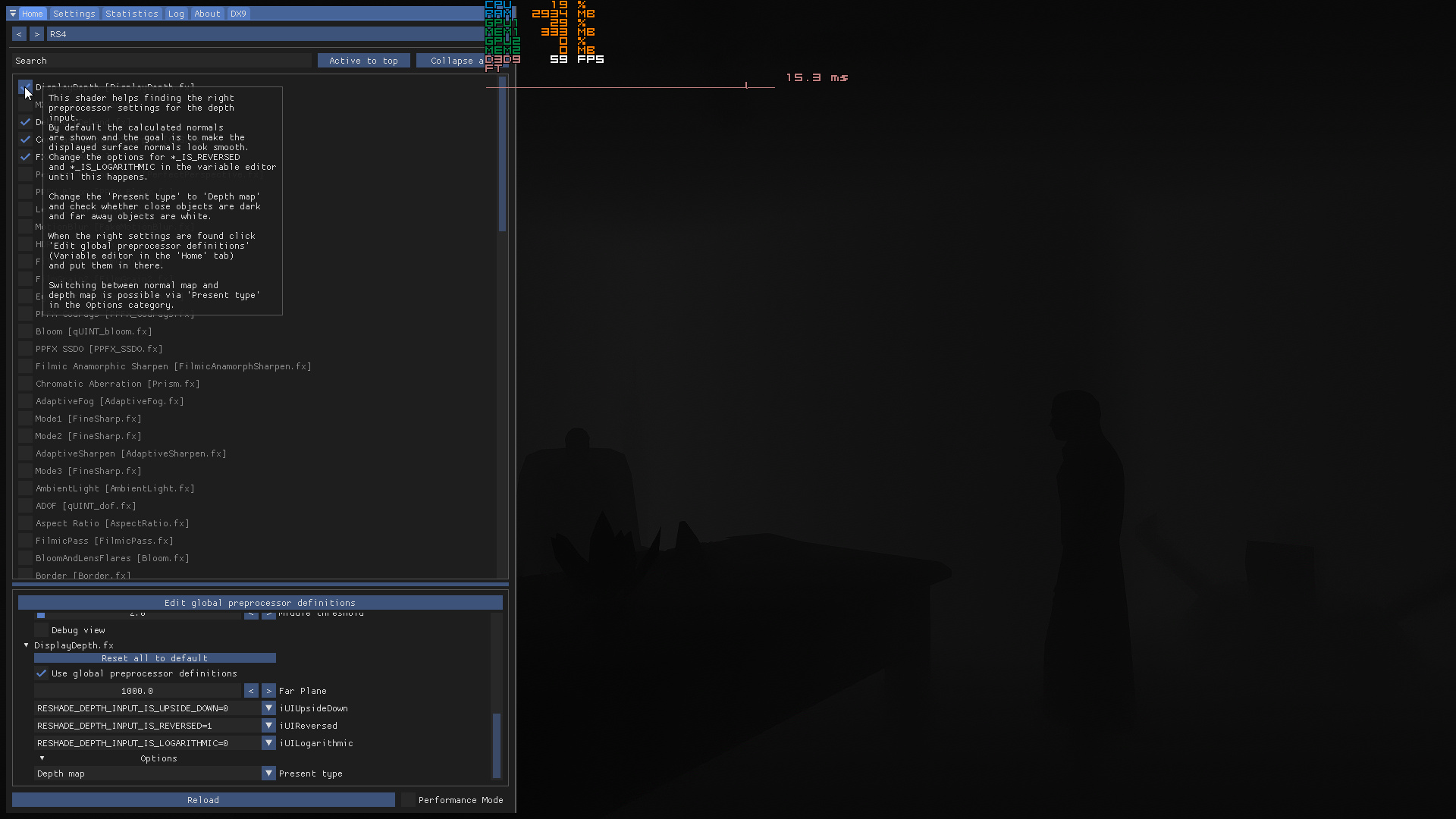Click the Reload button
The width and height of the screenshot is (1456, 819).
(x=203, y=800)
